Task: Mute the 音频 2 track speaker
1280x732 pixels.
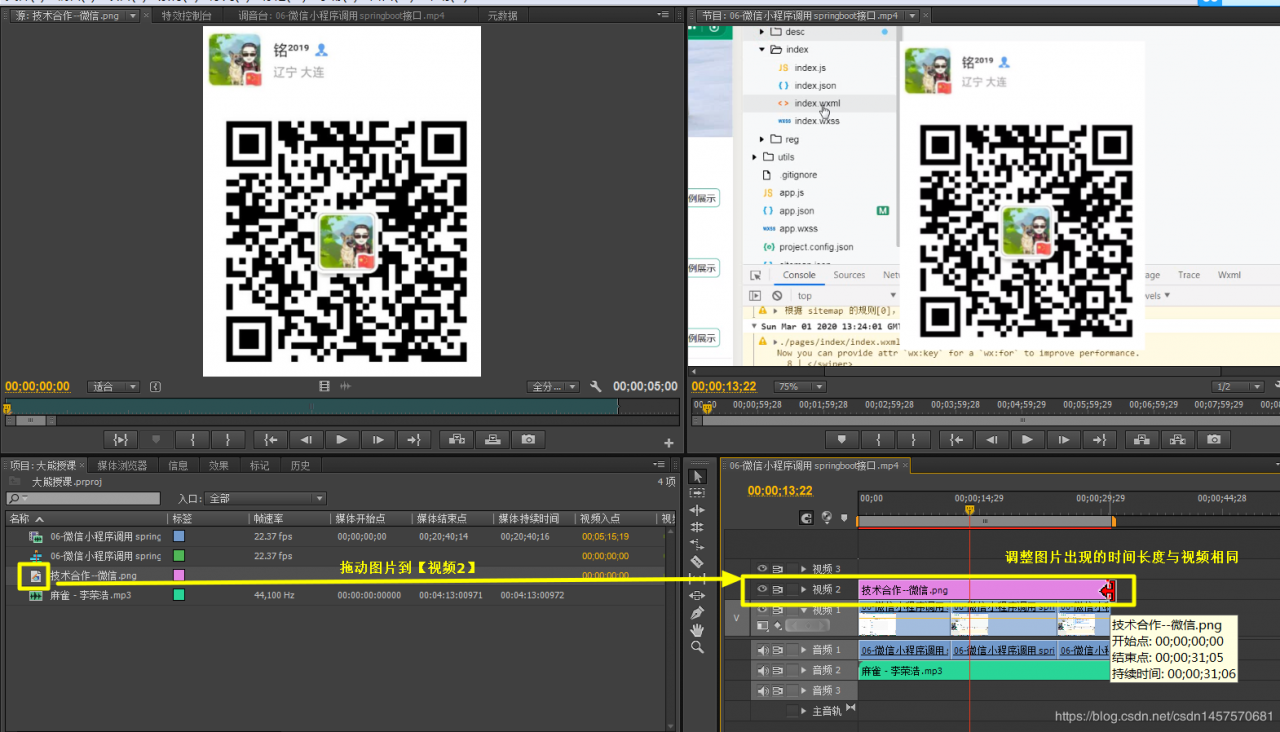Action: [x=762, y=670]
